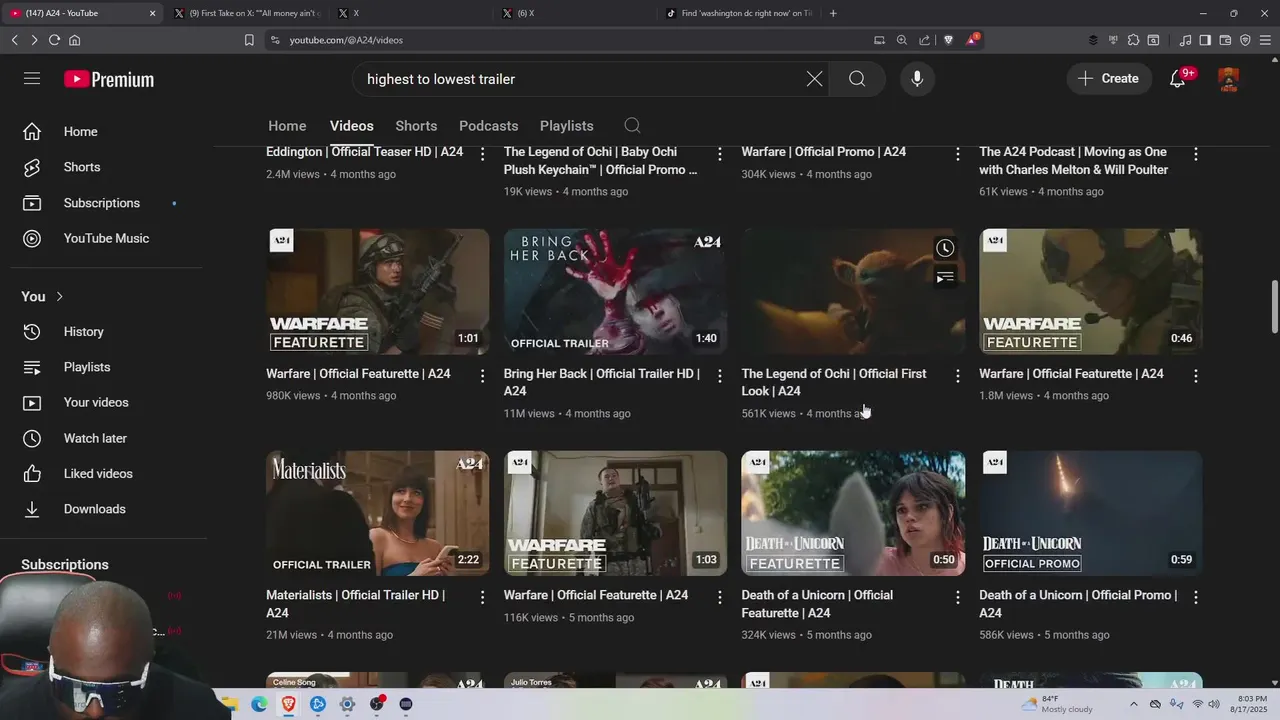Viewport: 1280px width, 720px height.
Task: Open options menu for Legend of Ochi First Look
Action: point(957,376)
